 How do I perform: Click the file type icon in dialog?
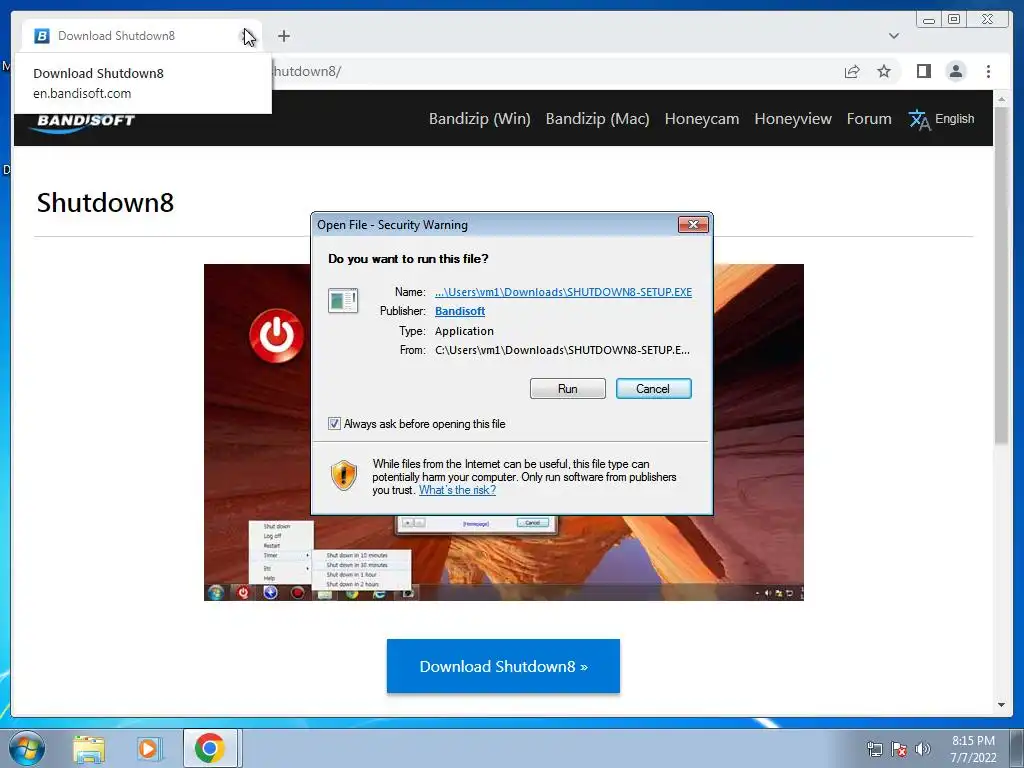coord(343,301)
